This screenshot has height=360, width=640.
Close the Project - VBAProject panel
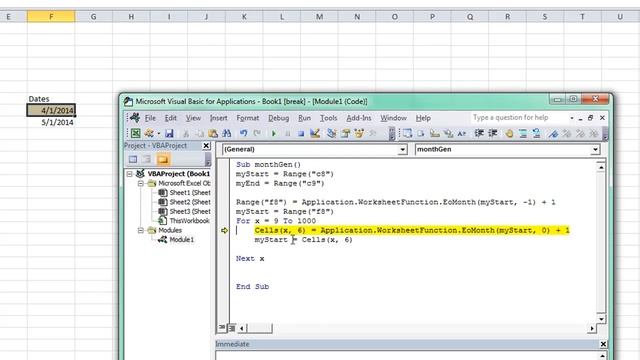pyautogui.click(x=206, y=146)
